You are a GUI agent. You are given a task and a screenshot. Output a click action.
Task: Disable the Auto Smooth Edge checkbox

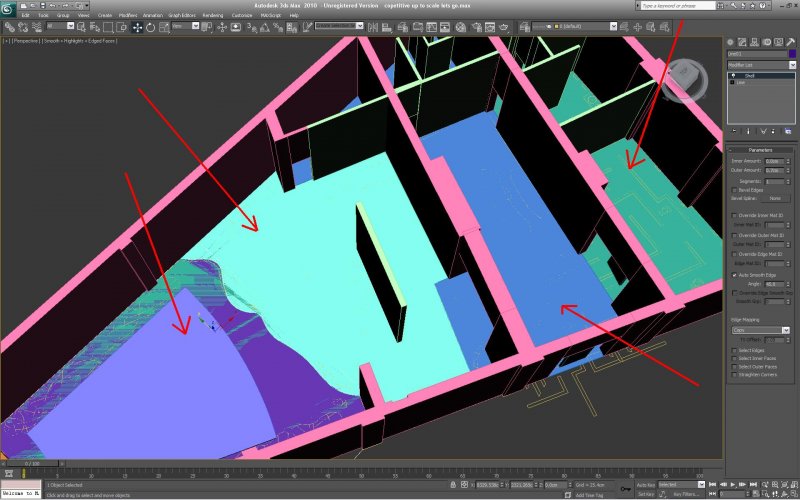[x=735, y=274]
